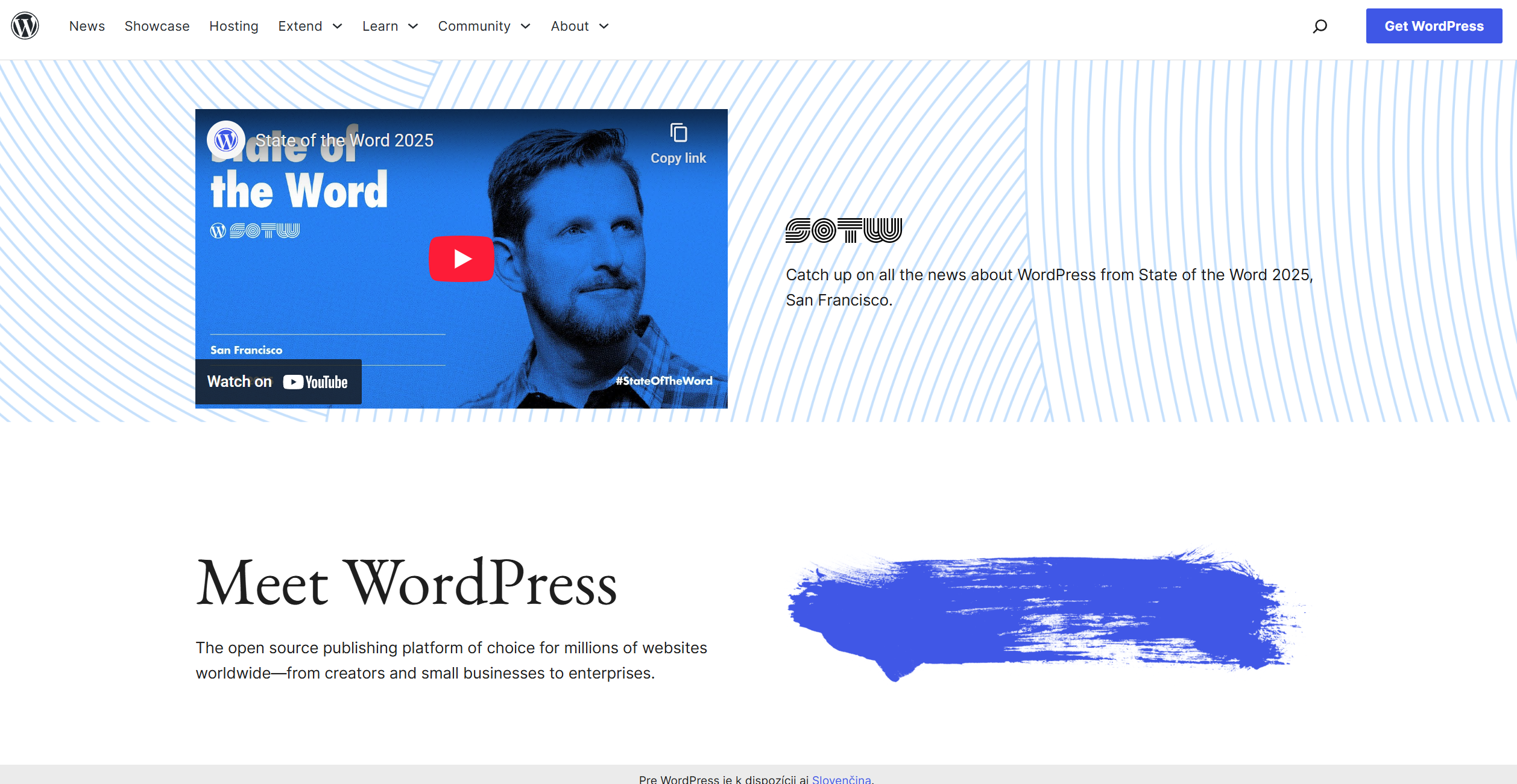
Task: Open search using the magnifier icon
Action: pyautogui.click(x=1320, y=26)
